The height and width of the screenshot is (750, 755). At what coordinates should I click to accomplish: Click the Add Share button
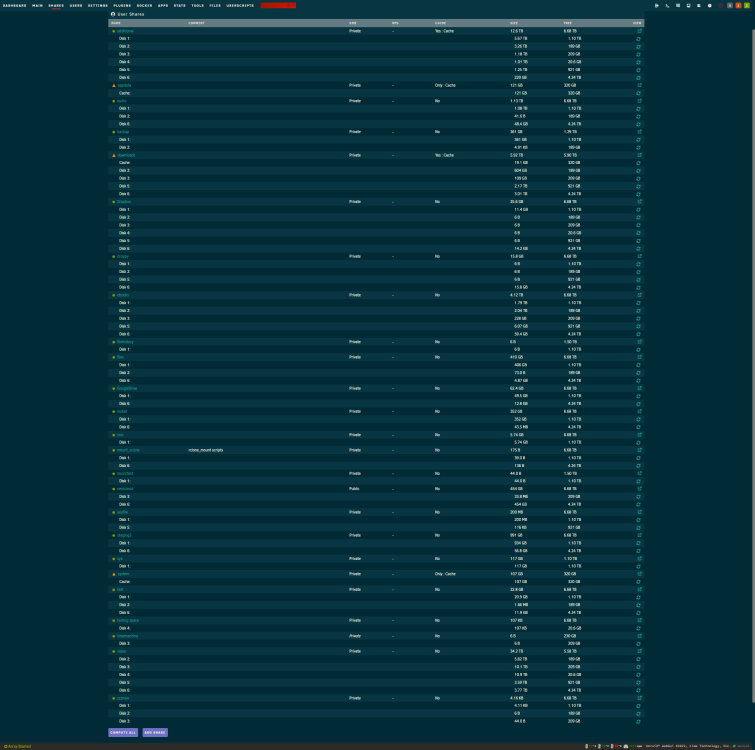coord(155,732)
